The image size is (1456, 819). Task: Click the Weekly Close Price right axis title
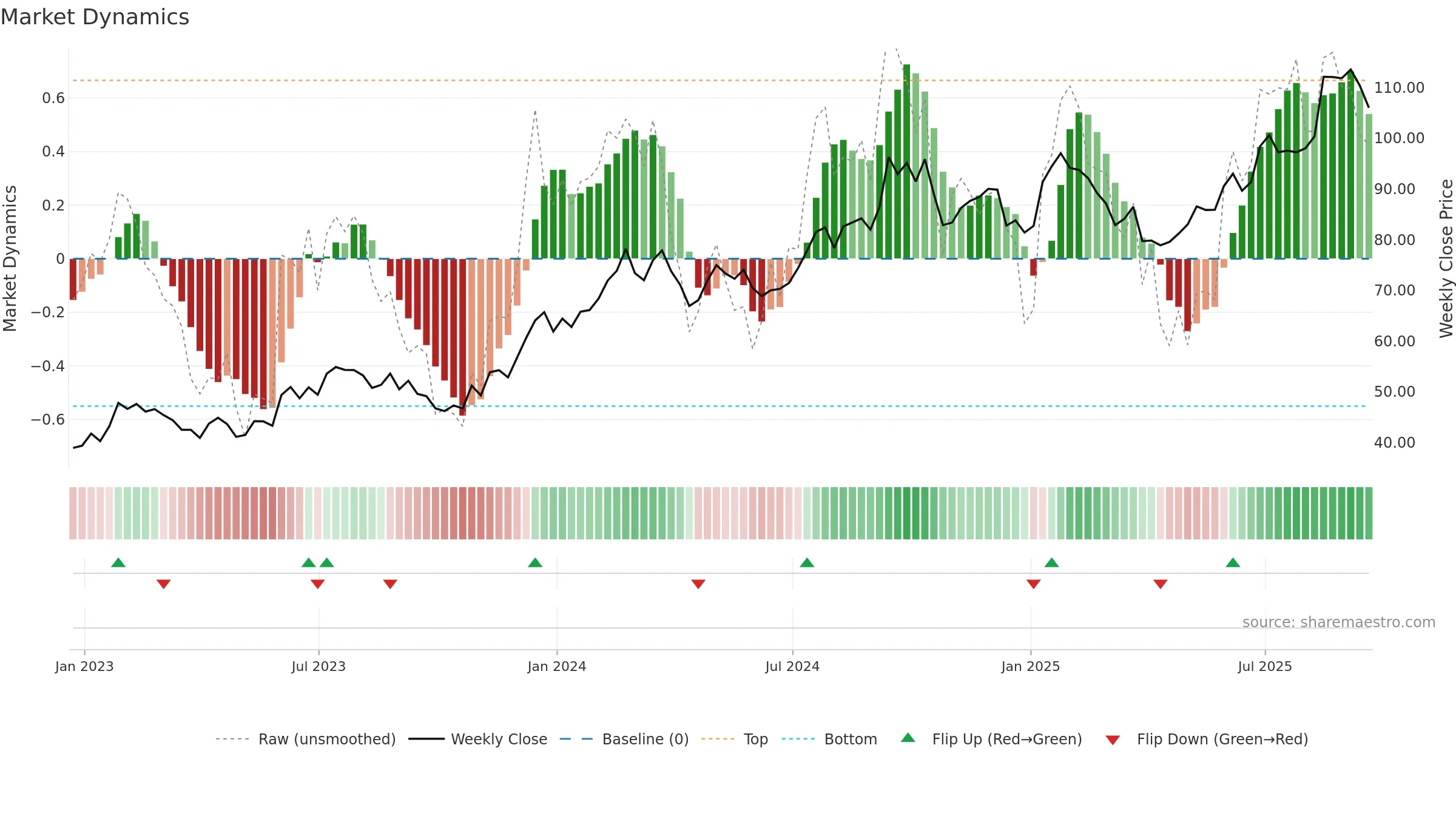pyautogui.click(x=1446, y=258)
